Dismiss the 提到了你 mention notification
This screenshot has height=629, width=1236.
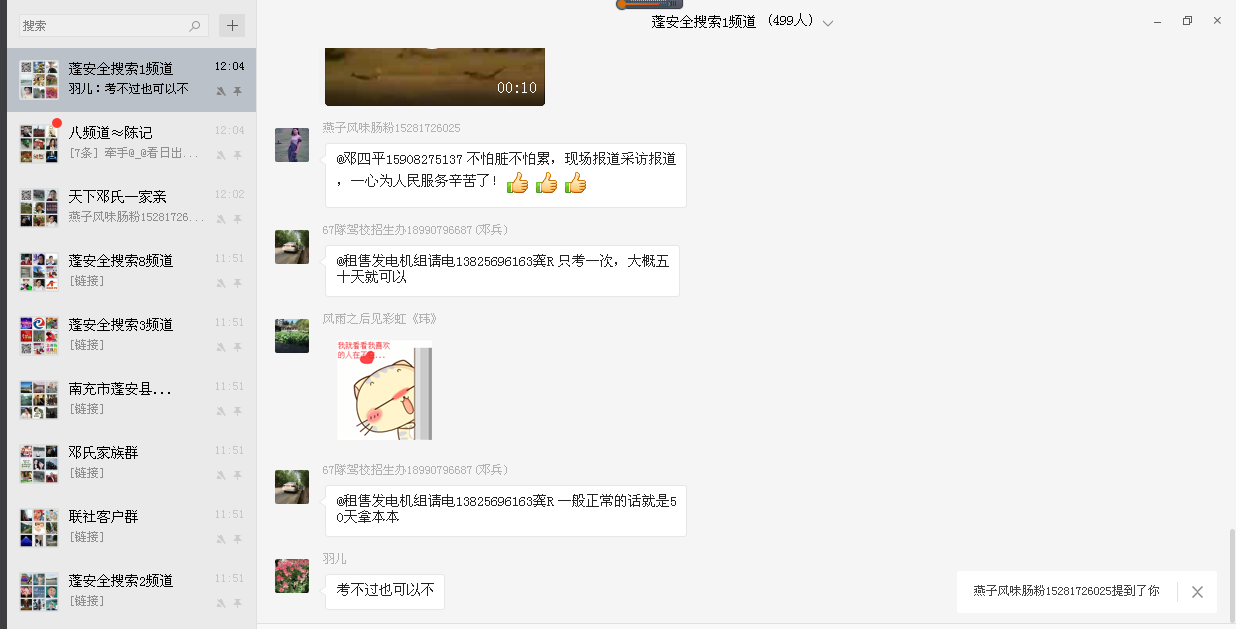point(1197,592)
